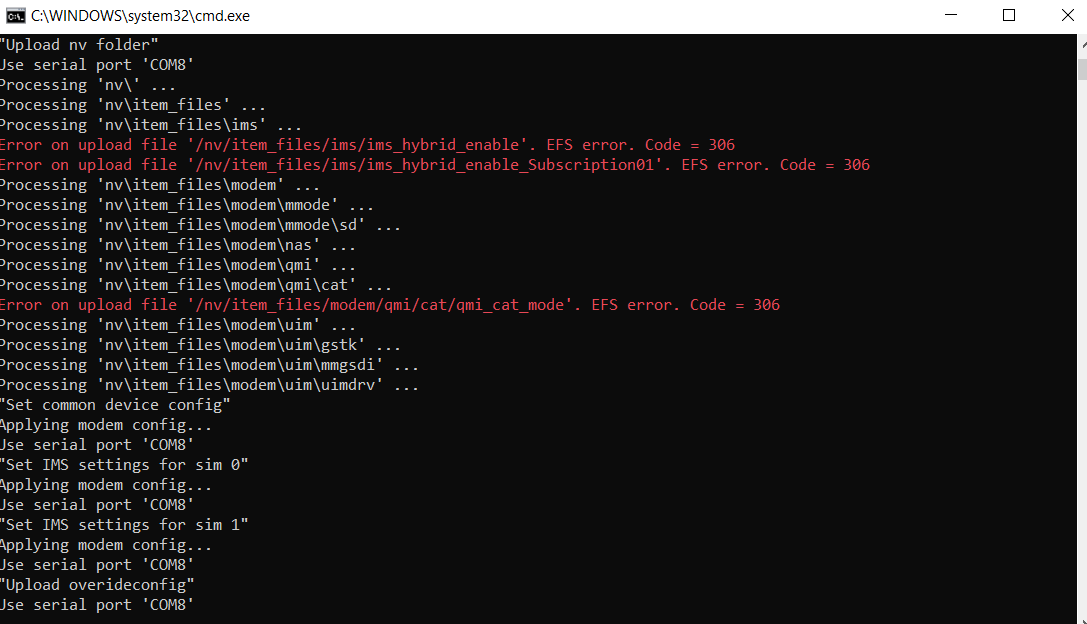The height and width of the screenshot is (624, 1087).
Task: Click the line Processing 'nv\item_files\modem\uim\gstk' ...
Action: pos(200,345)
